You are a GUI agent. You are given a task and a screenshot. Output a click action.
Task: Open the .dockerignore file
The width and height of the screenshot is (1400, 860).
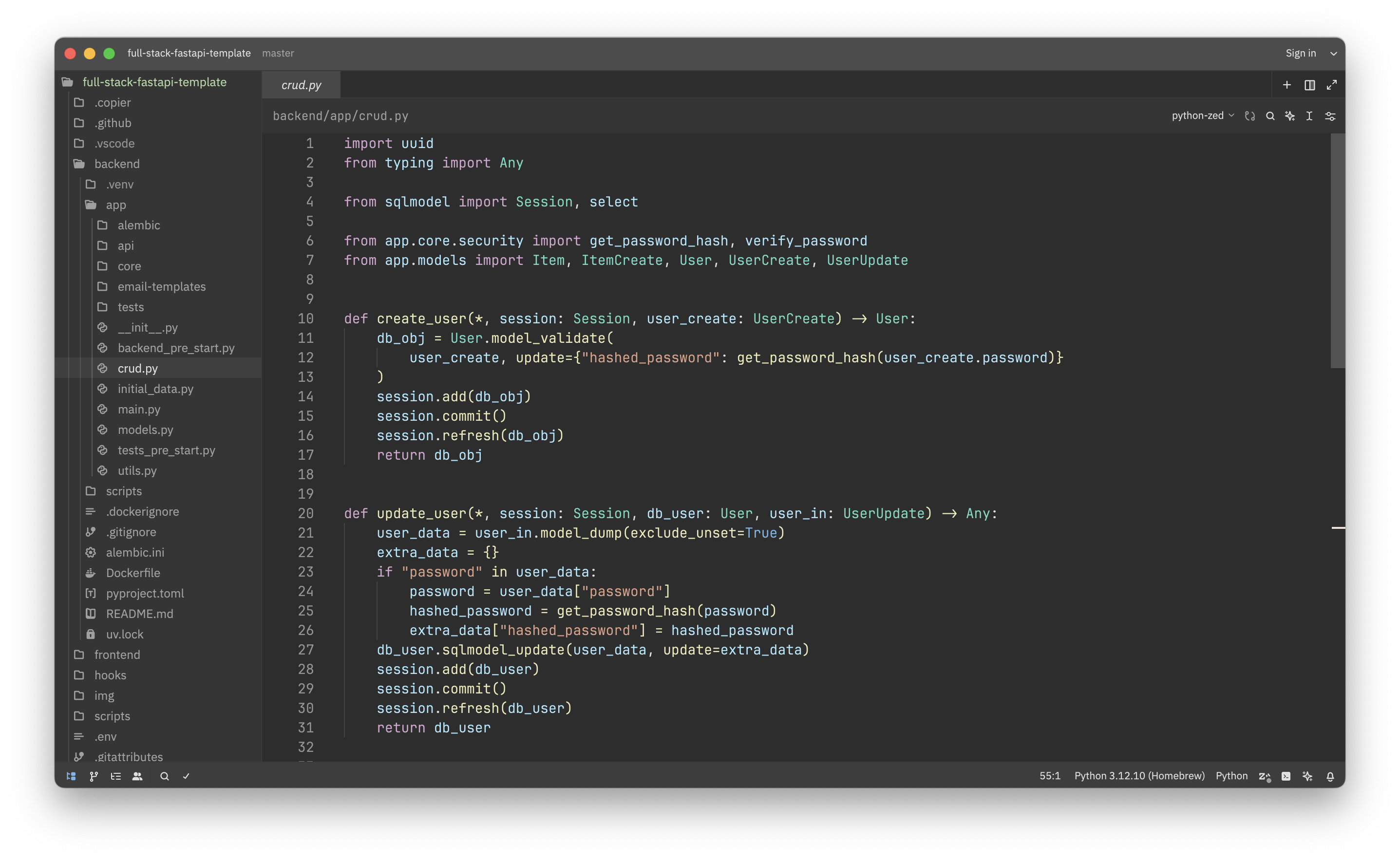pos(158,512)
